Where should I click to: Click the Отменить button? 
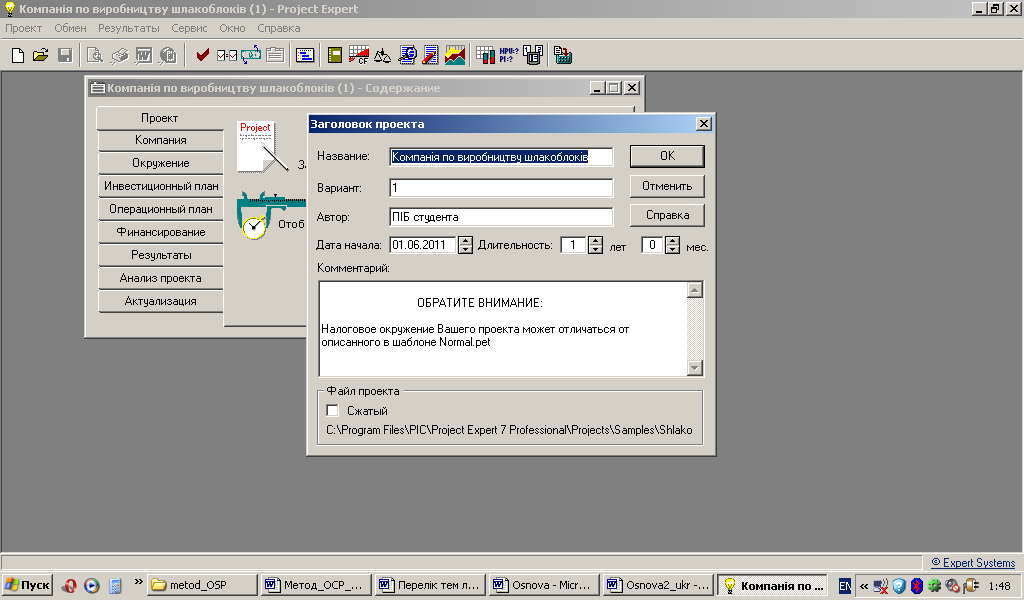coord(667,186)
